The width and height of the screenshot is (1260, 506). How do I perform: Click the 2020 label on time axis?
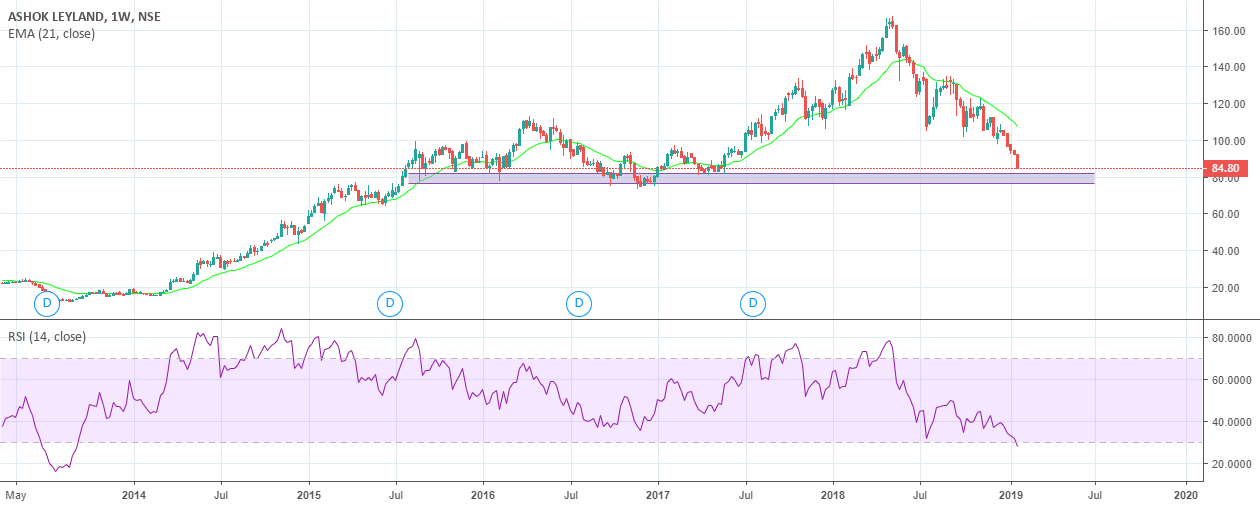coord(1185,493)
